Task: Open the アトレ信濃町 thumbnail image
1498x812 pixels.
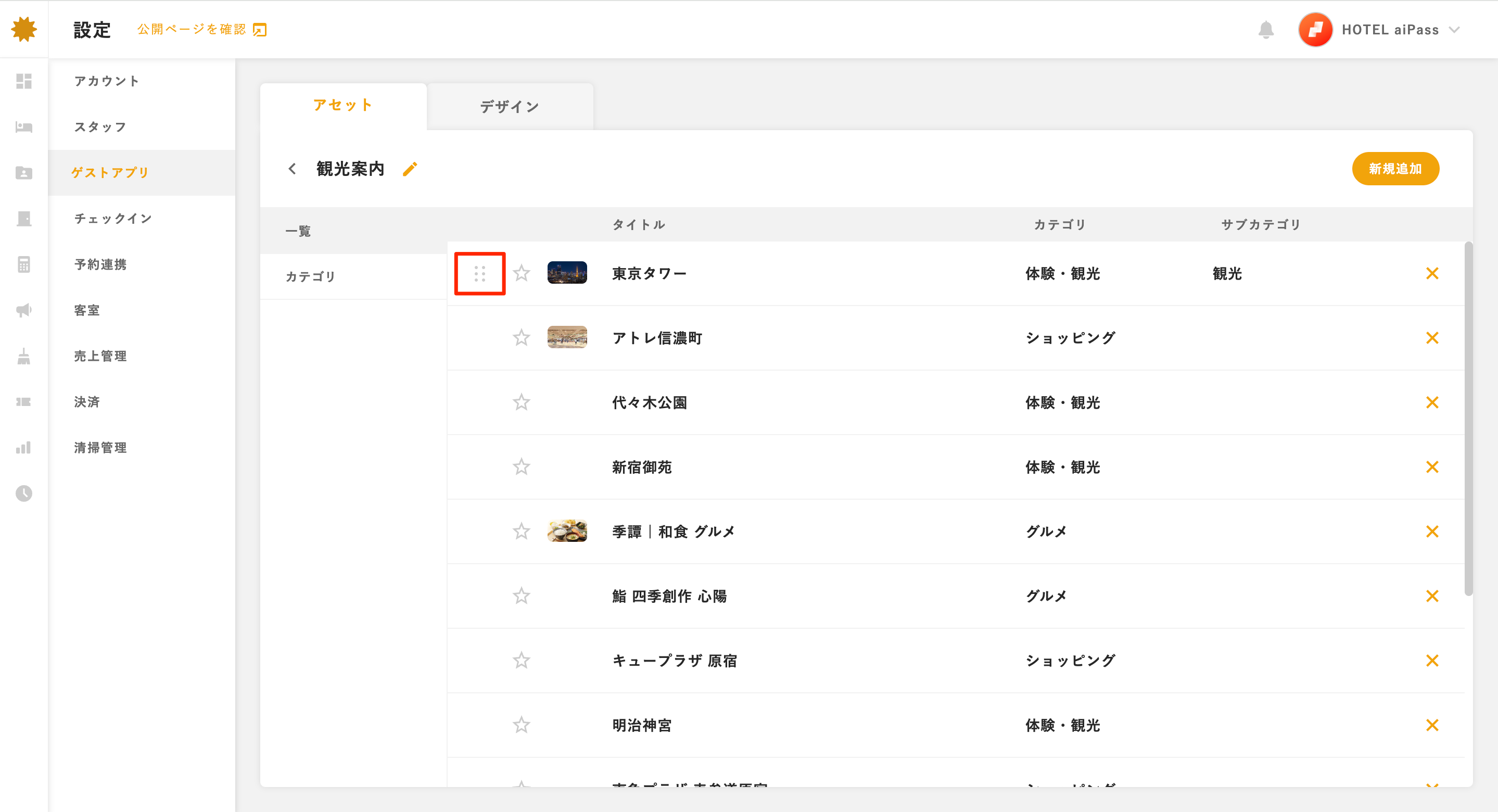Action: click(x=567, y=337)
